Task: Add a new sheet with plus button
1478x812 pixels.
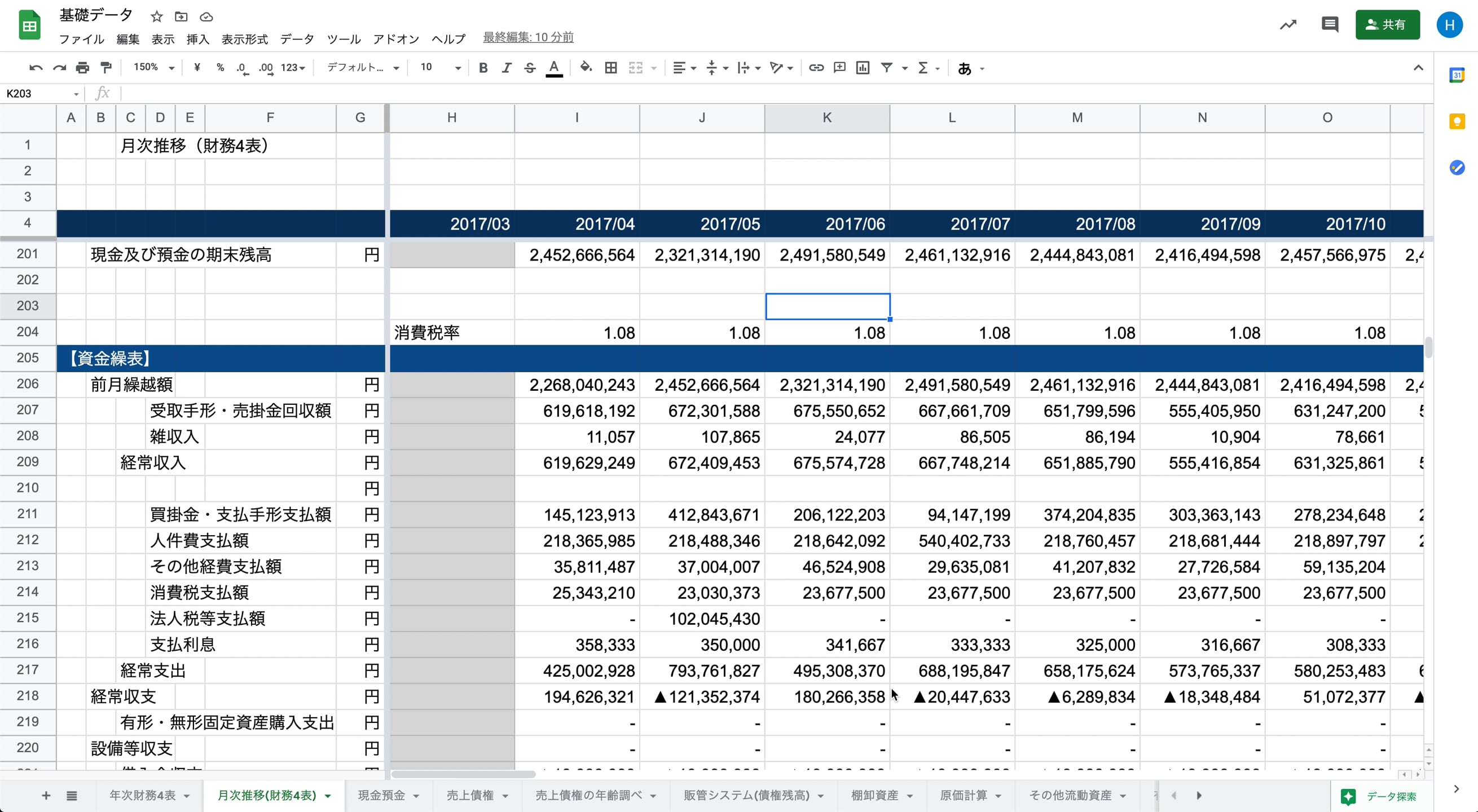Action: click(46, 796)
